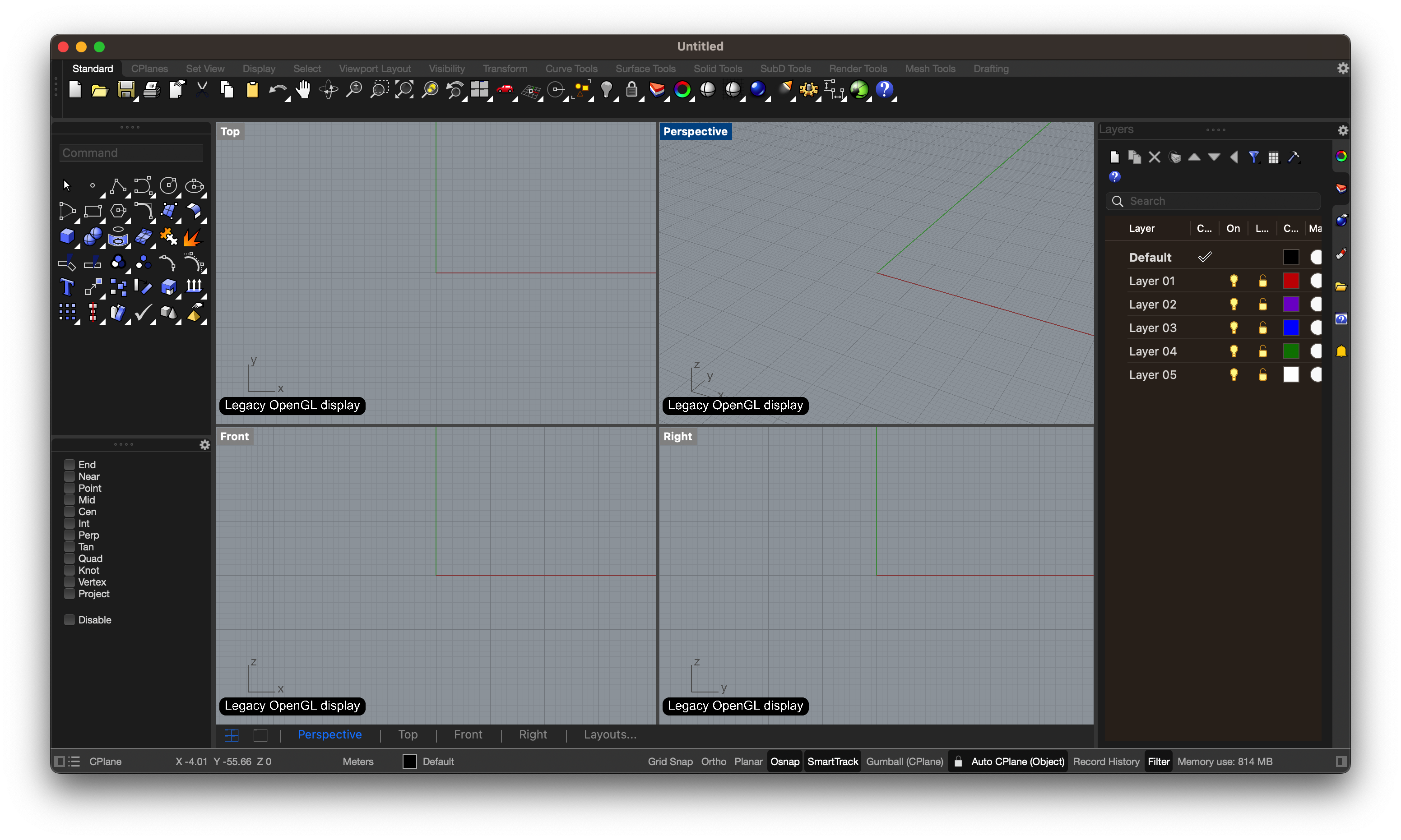Screen dimensions: 1401x840
Task: Toggle Layer 03 lightbulb visibility
Action: (1234, 328)
